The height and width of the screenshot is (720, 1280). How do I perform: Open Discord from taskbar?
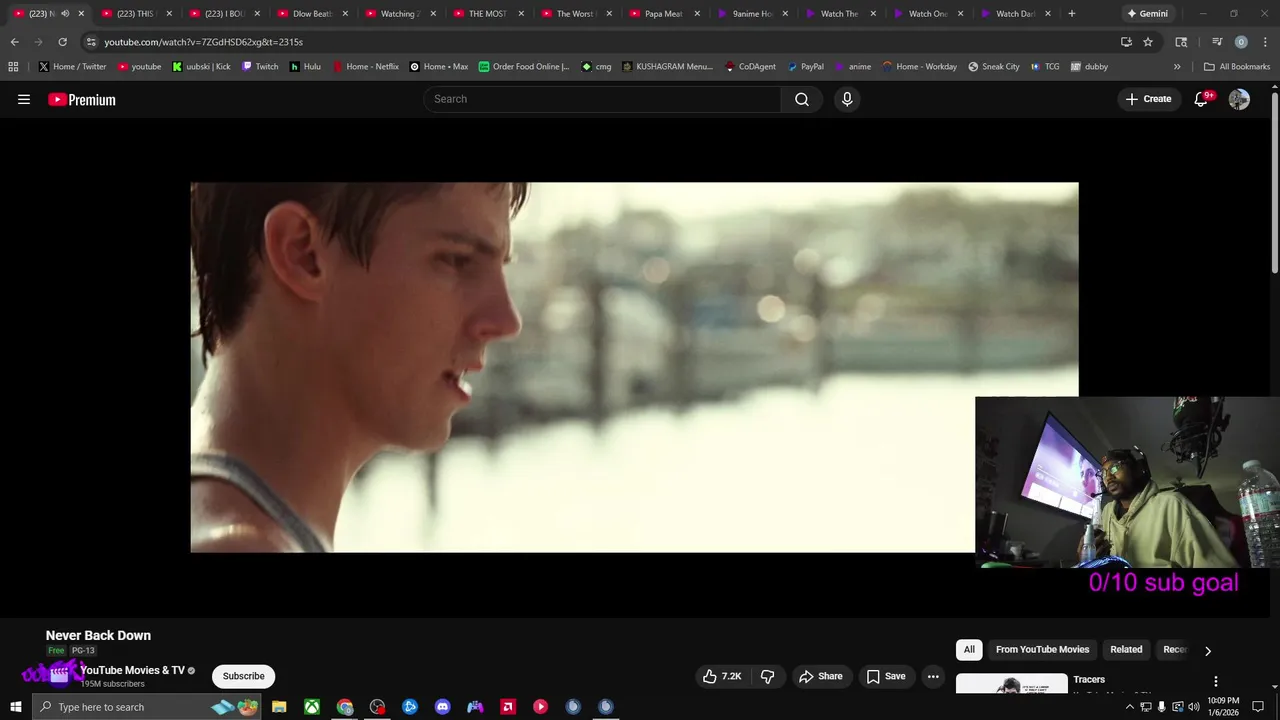[443, 707]
